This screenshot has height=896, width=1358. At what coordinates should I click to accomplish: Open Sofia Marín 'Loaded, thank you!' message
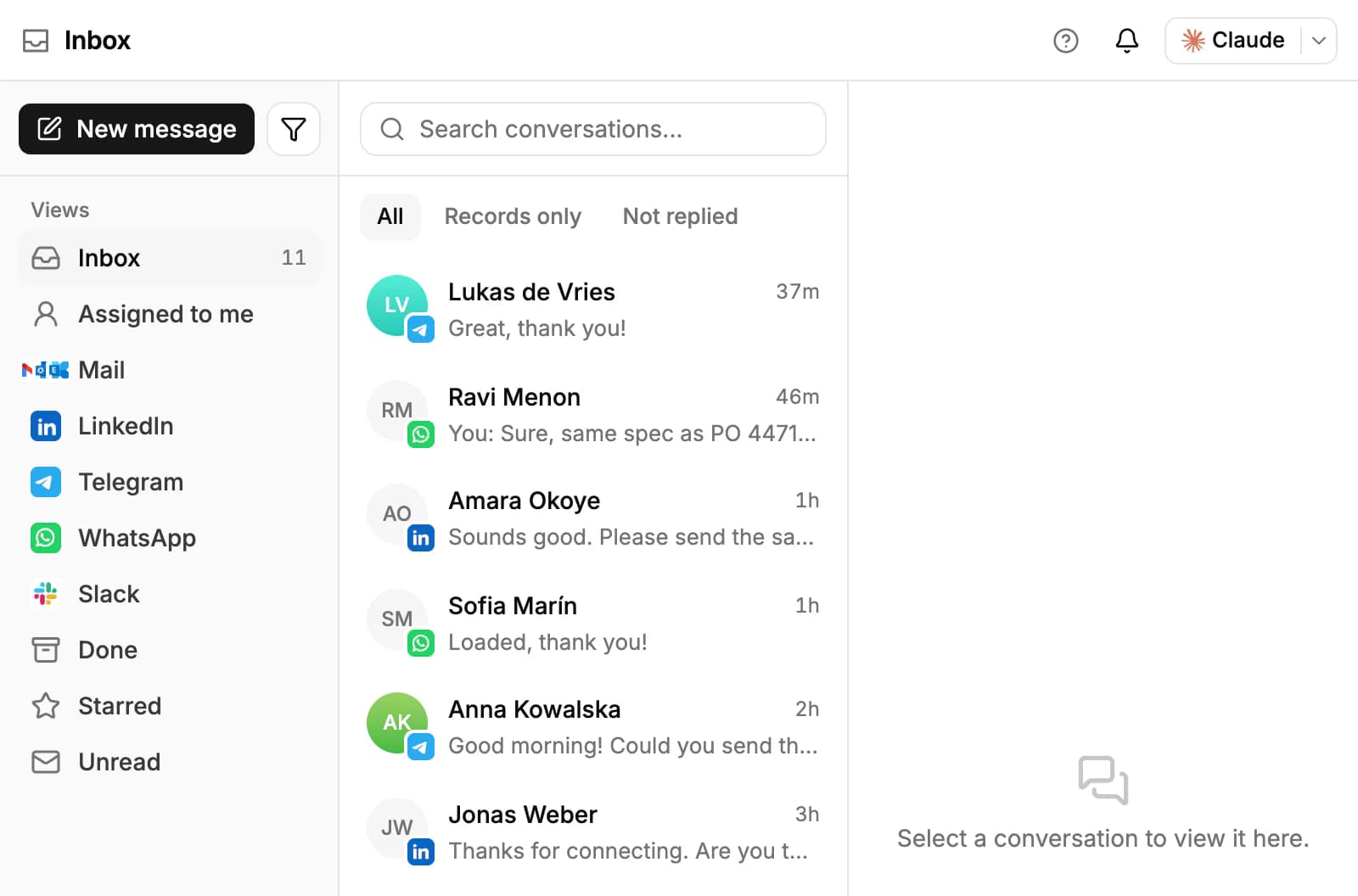(547, 642)
